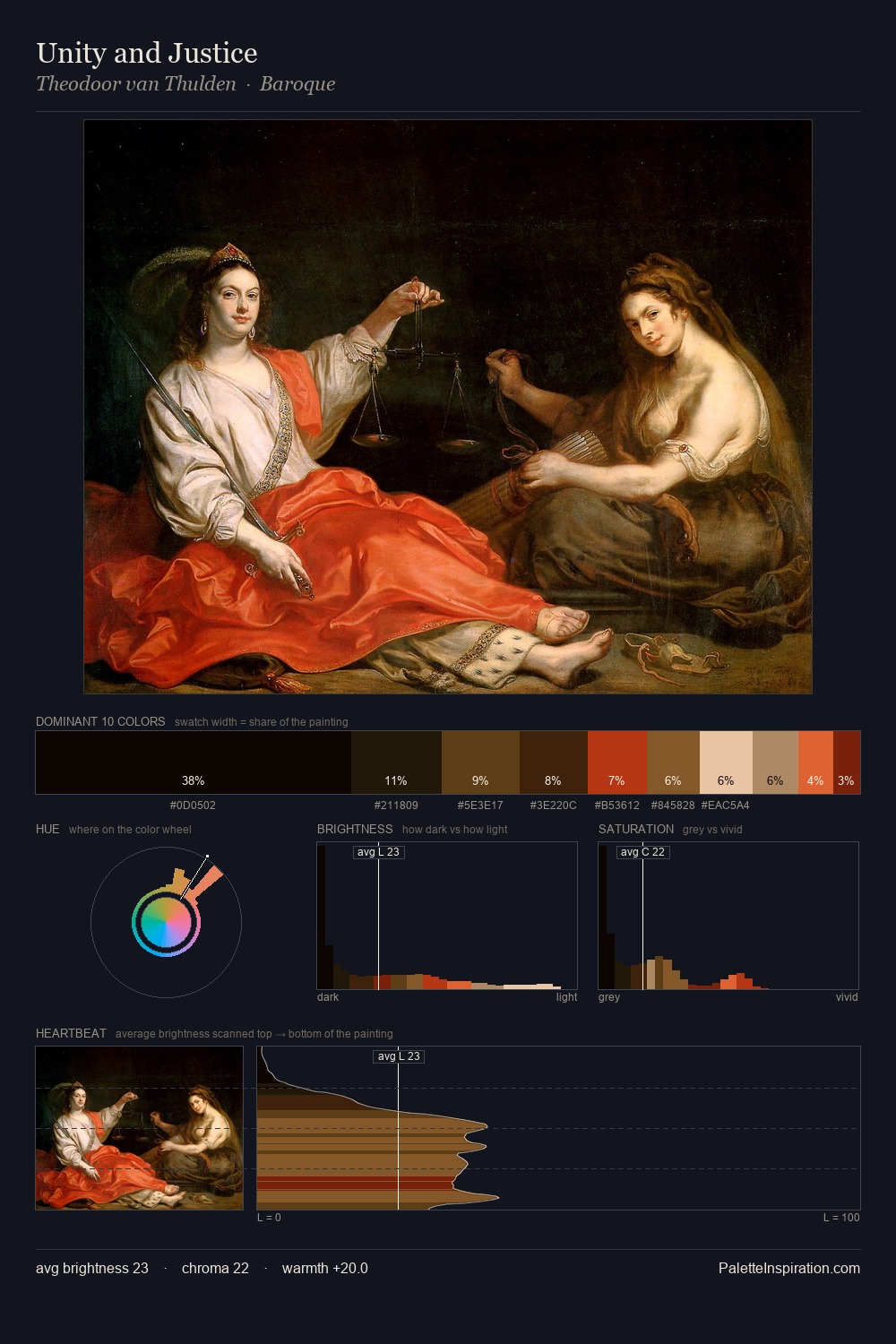Select the 6% pale peach swatch
This screenshot has width=896, height=1344.
pyautogui.click(x=726, y=762)
